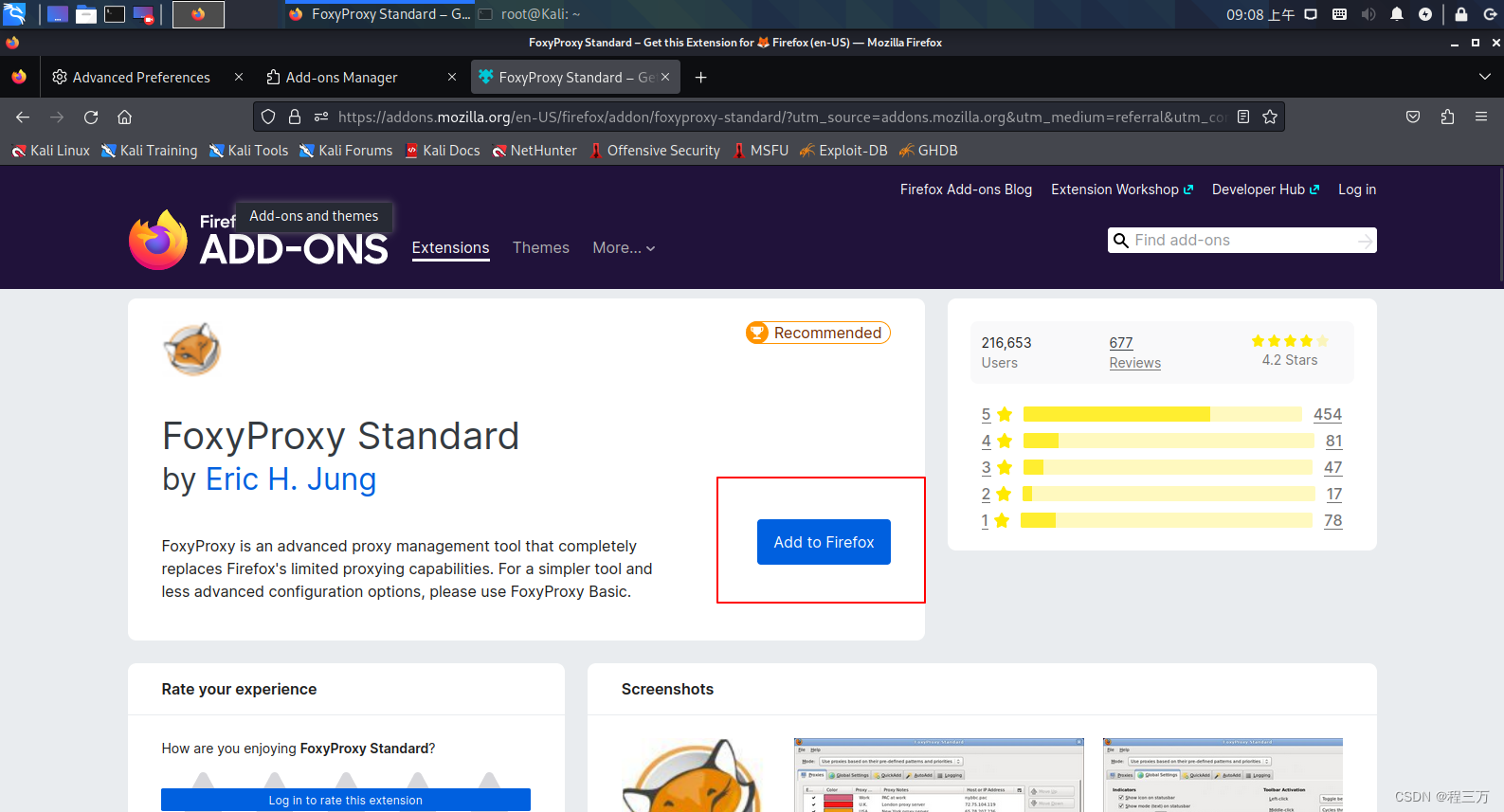
Task: Switch to the root@Kali terminal window
Action: (x=531, y=14)
